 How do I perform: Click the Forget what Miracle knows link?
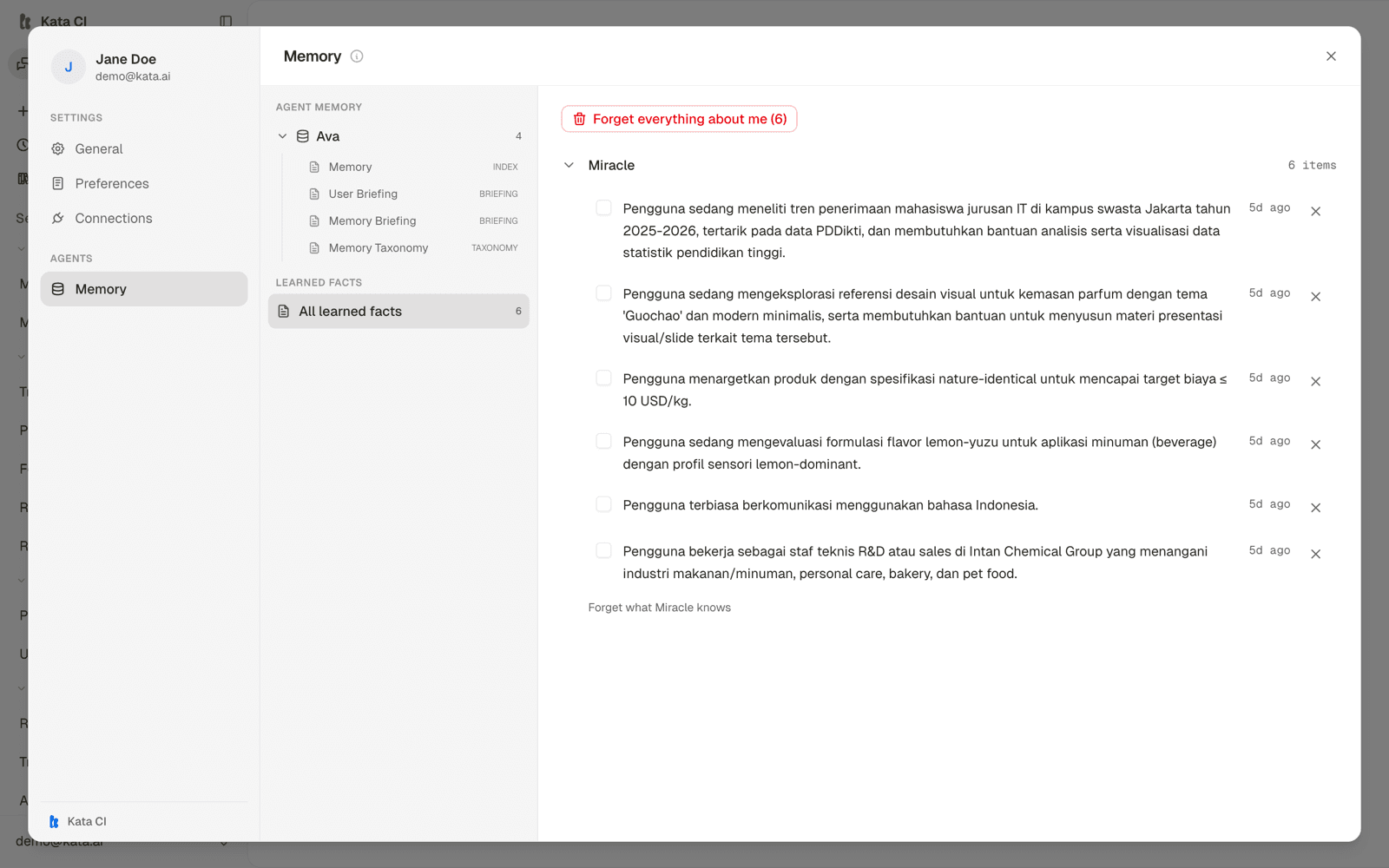(660, 608)
